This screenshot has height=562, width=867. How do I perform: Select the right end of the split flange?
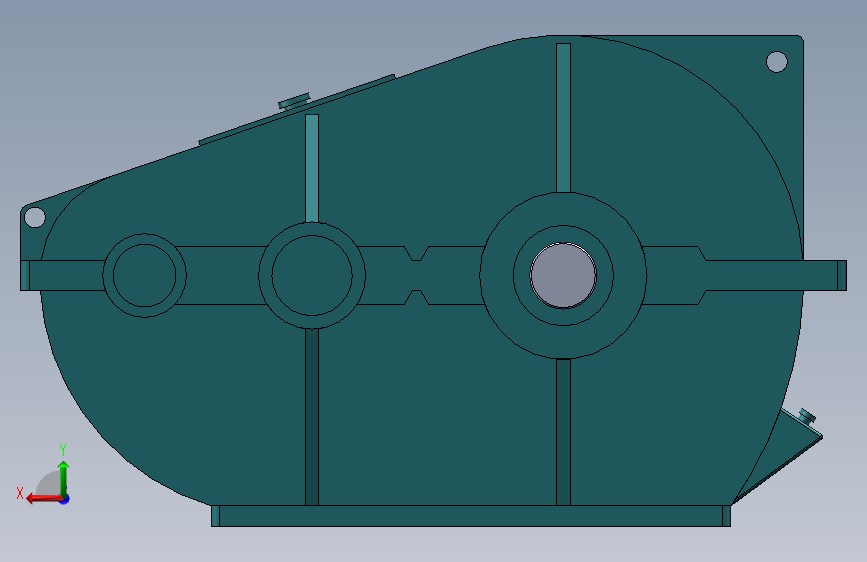(842, 275)
